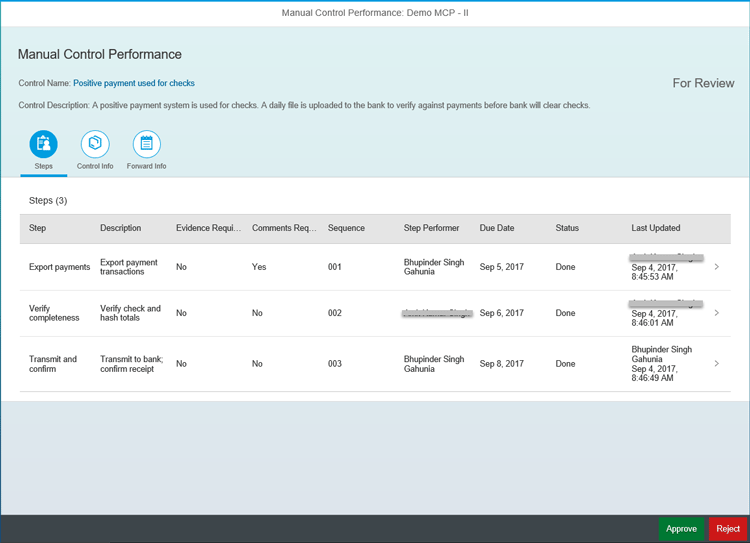Expand the Verify completeness row chevron
The image size is (750, 543).
click(716, 313)
